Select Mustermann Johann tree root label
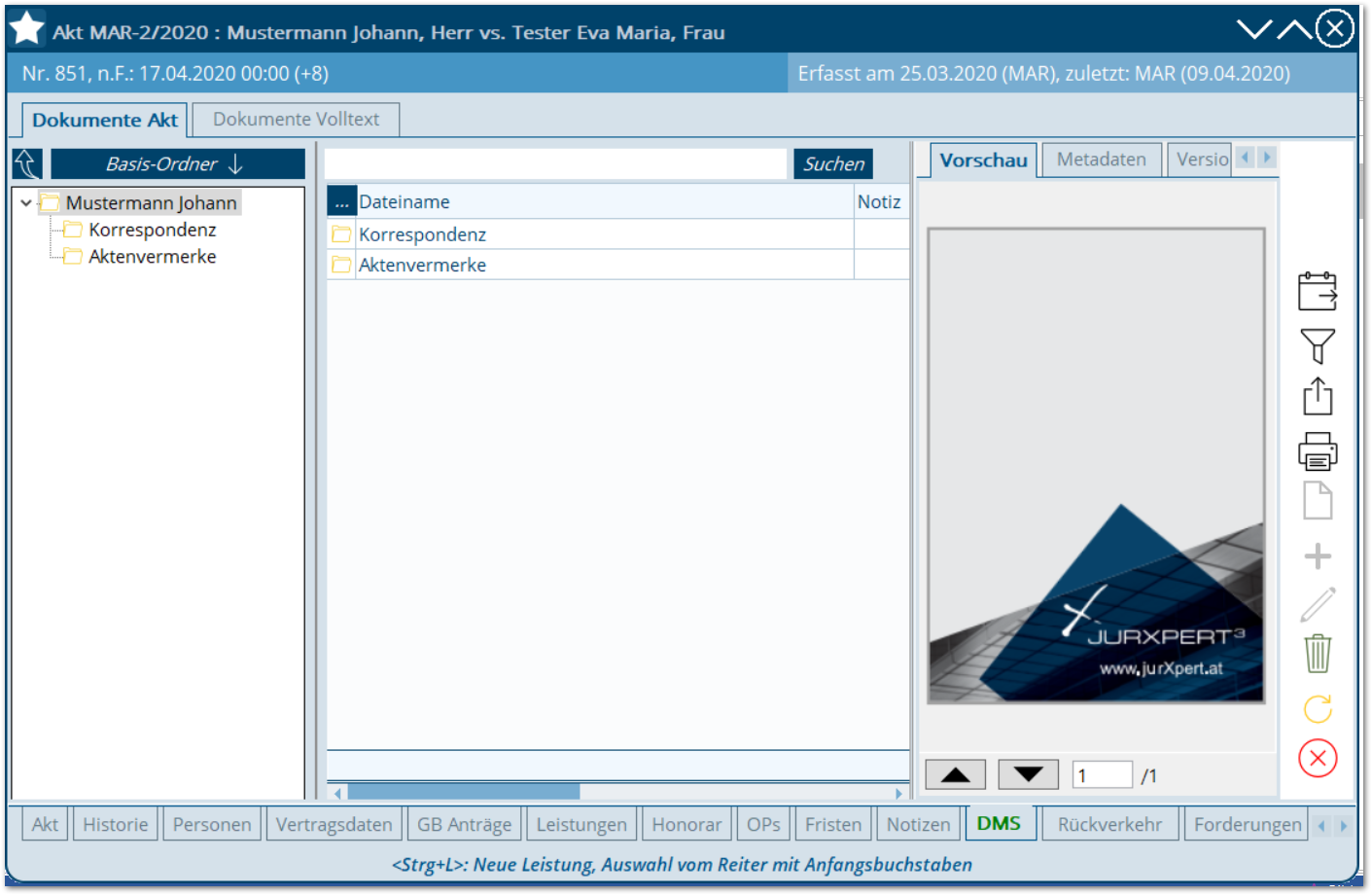 [x=151, y=202]
